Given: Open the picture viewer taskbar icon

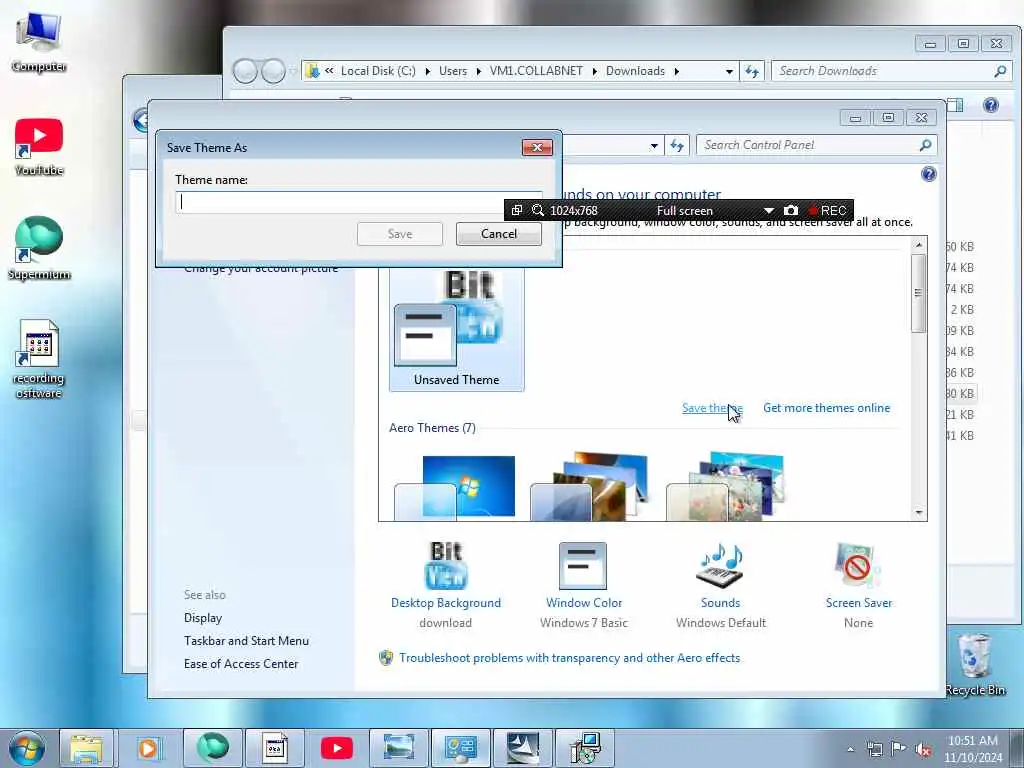Looking at the screenshot, I should [x=399, y=748].
